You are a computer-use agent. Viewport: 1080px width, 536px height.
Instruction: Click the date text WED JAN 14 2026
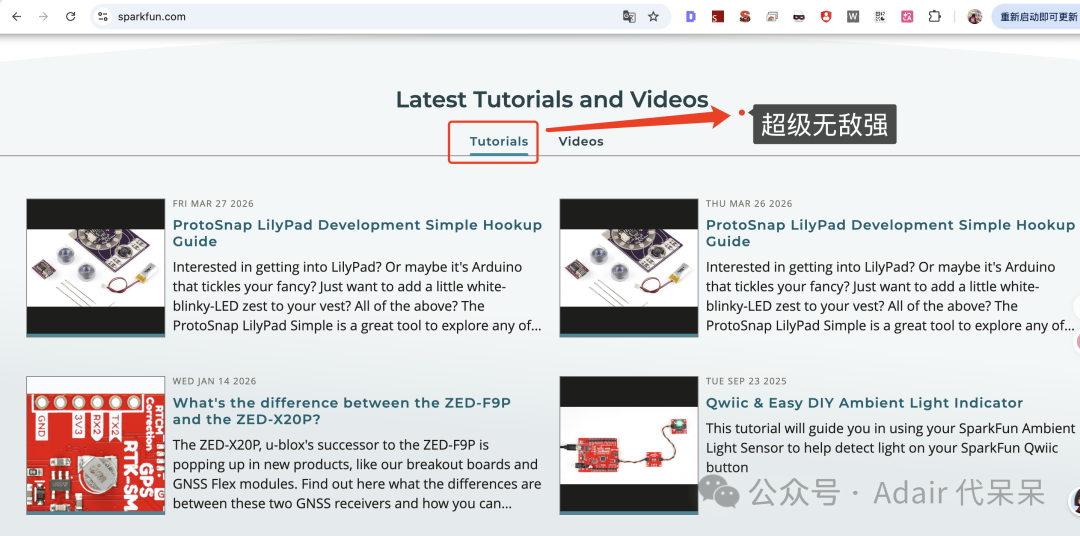pyautogui.click(x=214, y=381)
